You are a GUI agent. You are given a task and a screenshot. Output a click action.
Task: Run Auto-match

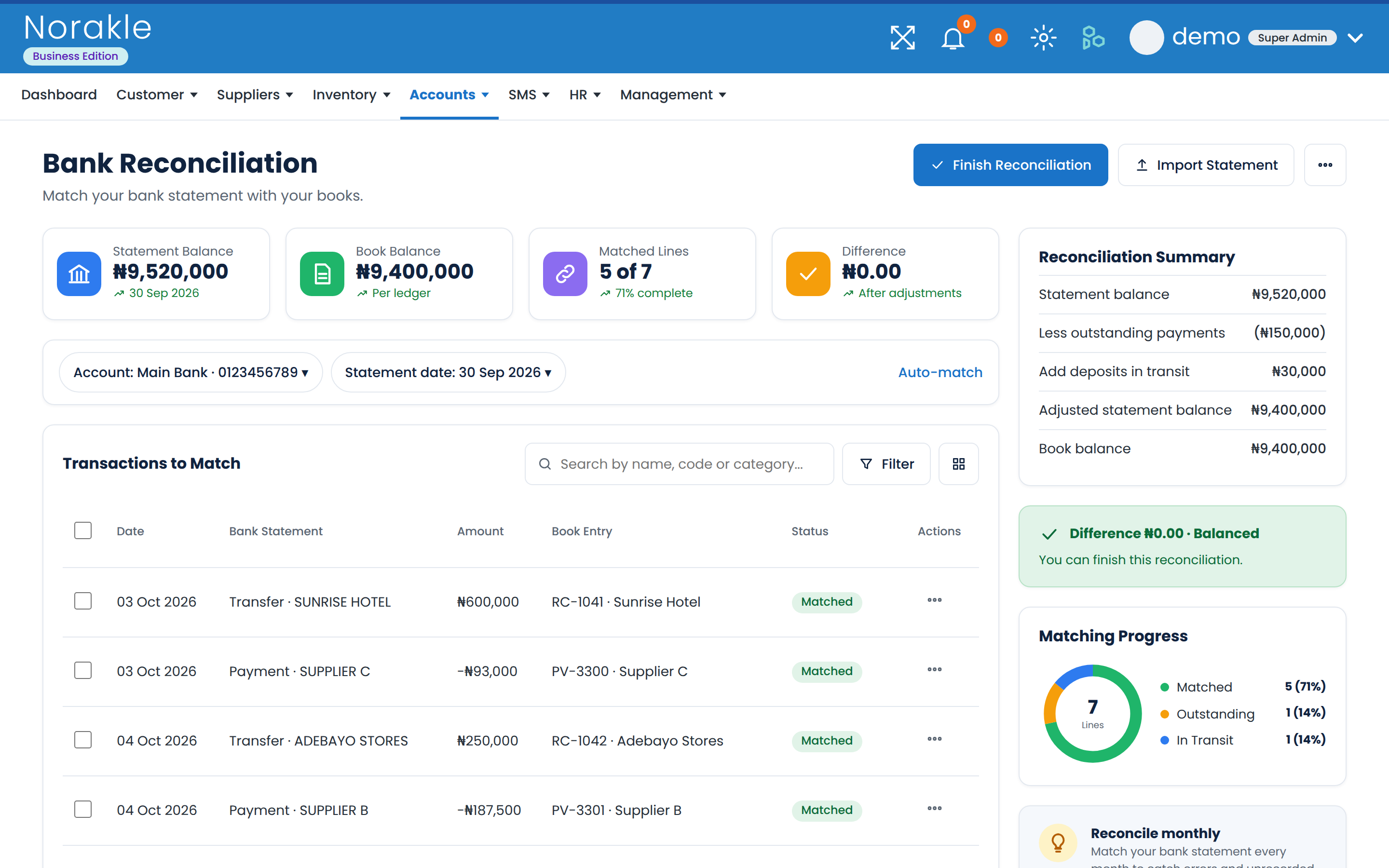pyautogui.click(x=940, y=373)
